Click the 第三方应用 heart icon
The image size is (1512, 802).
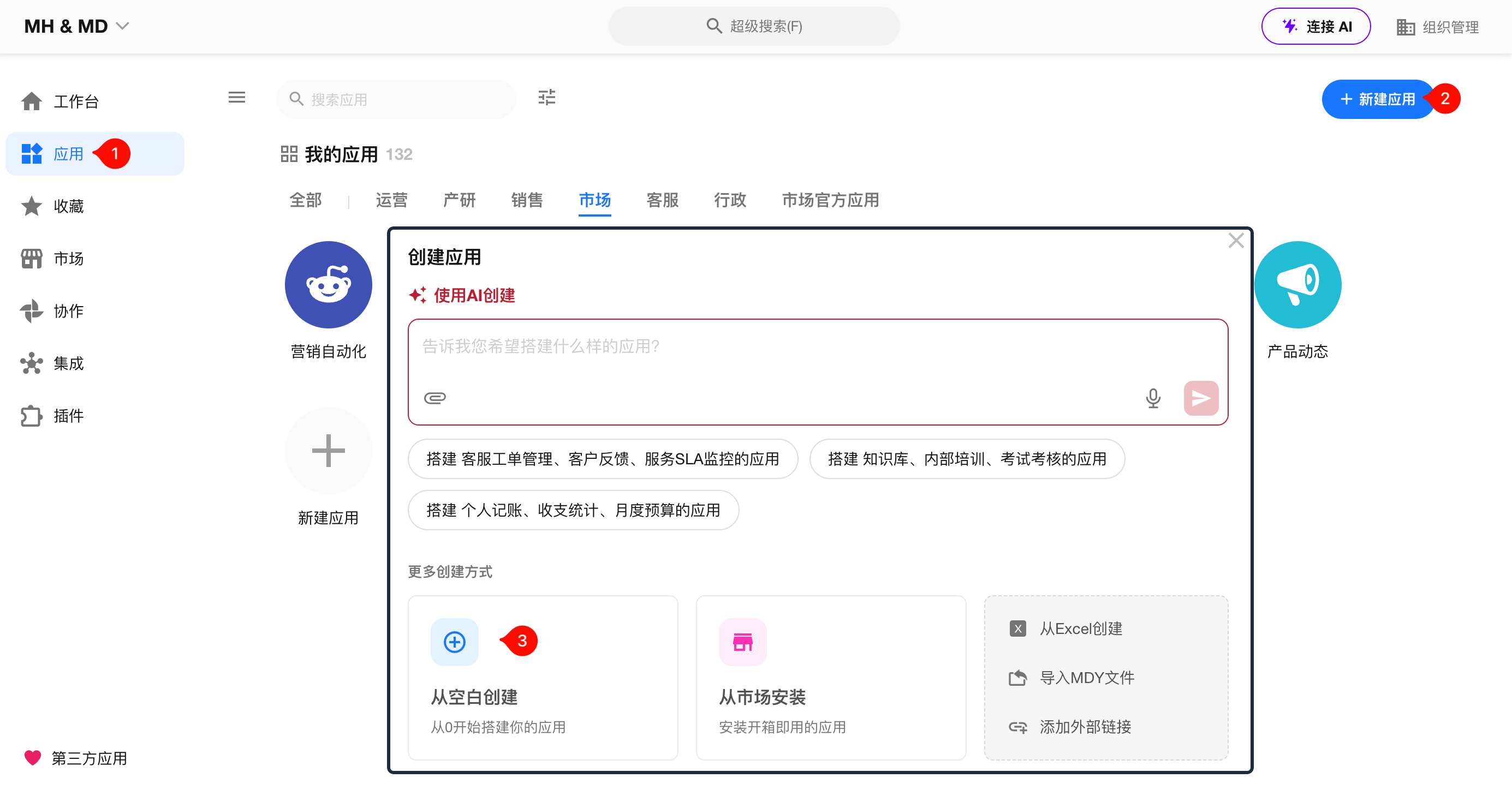coord(33,757)
